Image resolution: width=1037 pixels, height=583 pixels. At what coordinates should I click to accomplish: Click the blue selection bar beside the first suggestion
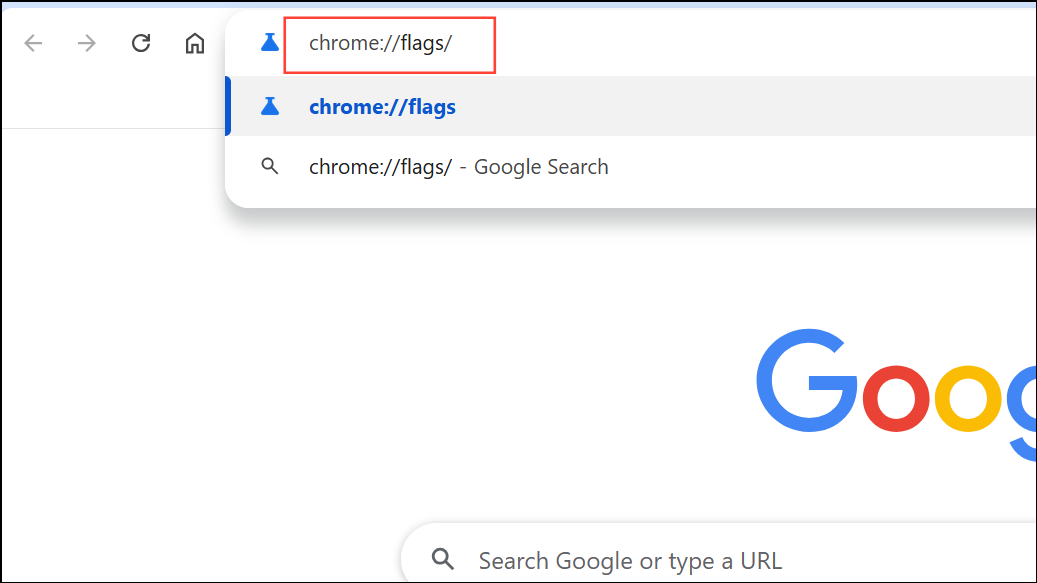(x=228, y=106)
